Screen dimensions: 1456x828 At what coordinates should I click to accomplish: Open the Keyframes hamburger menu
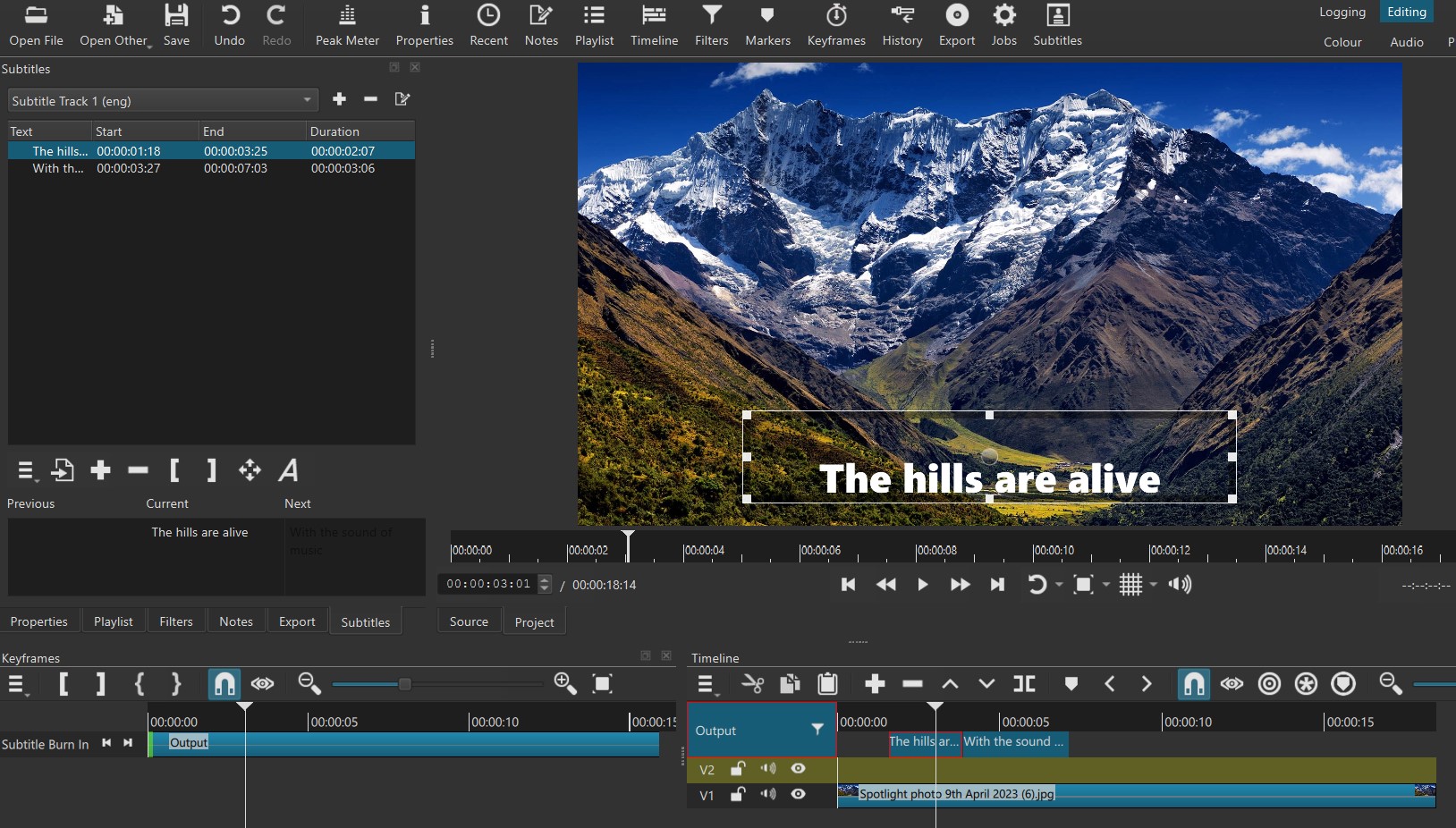tap(18, 685)
